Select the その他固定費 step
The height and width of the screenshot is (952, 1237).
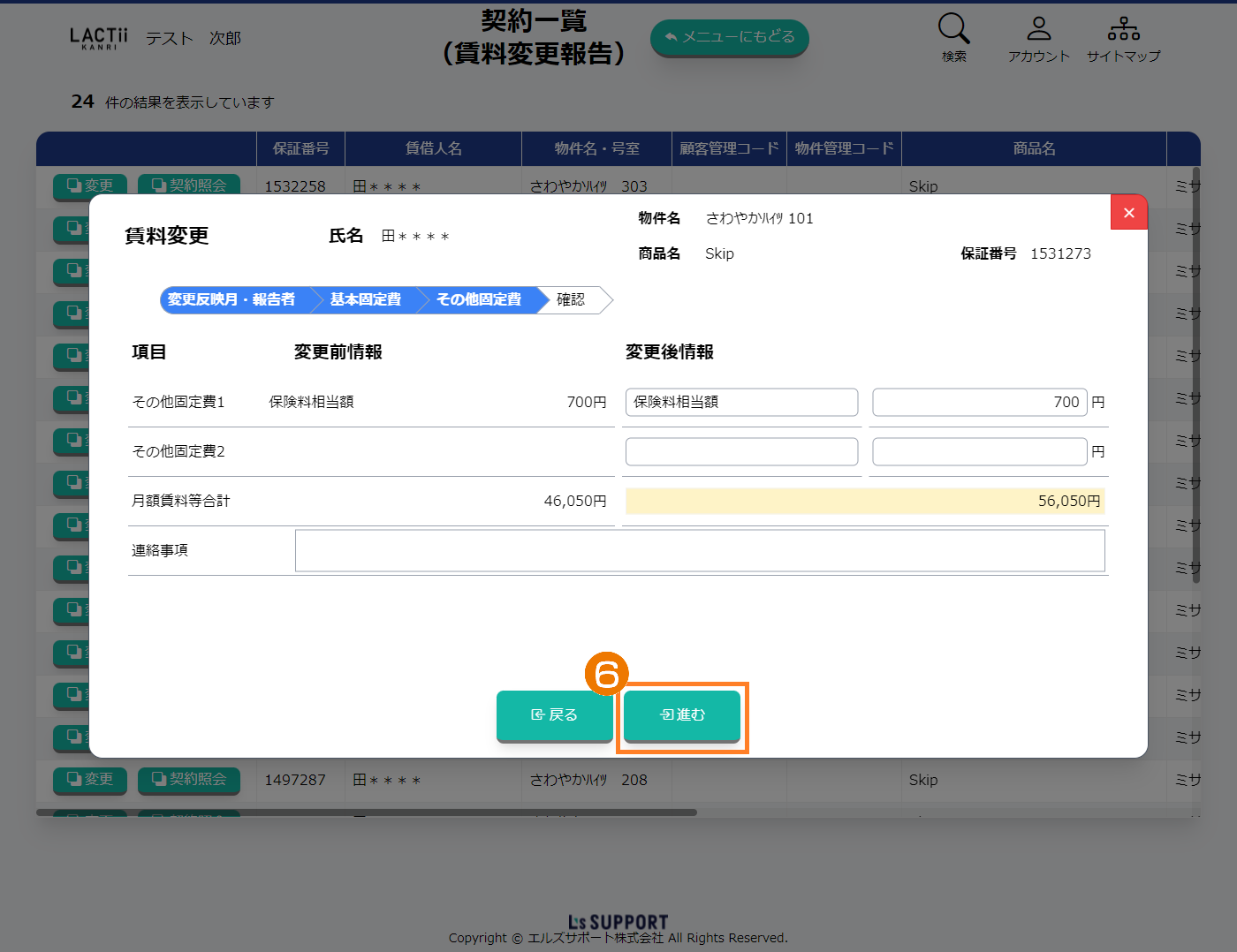(x=478, y=300)
